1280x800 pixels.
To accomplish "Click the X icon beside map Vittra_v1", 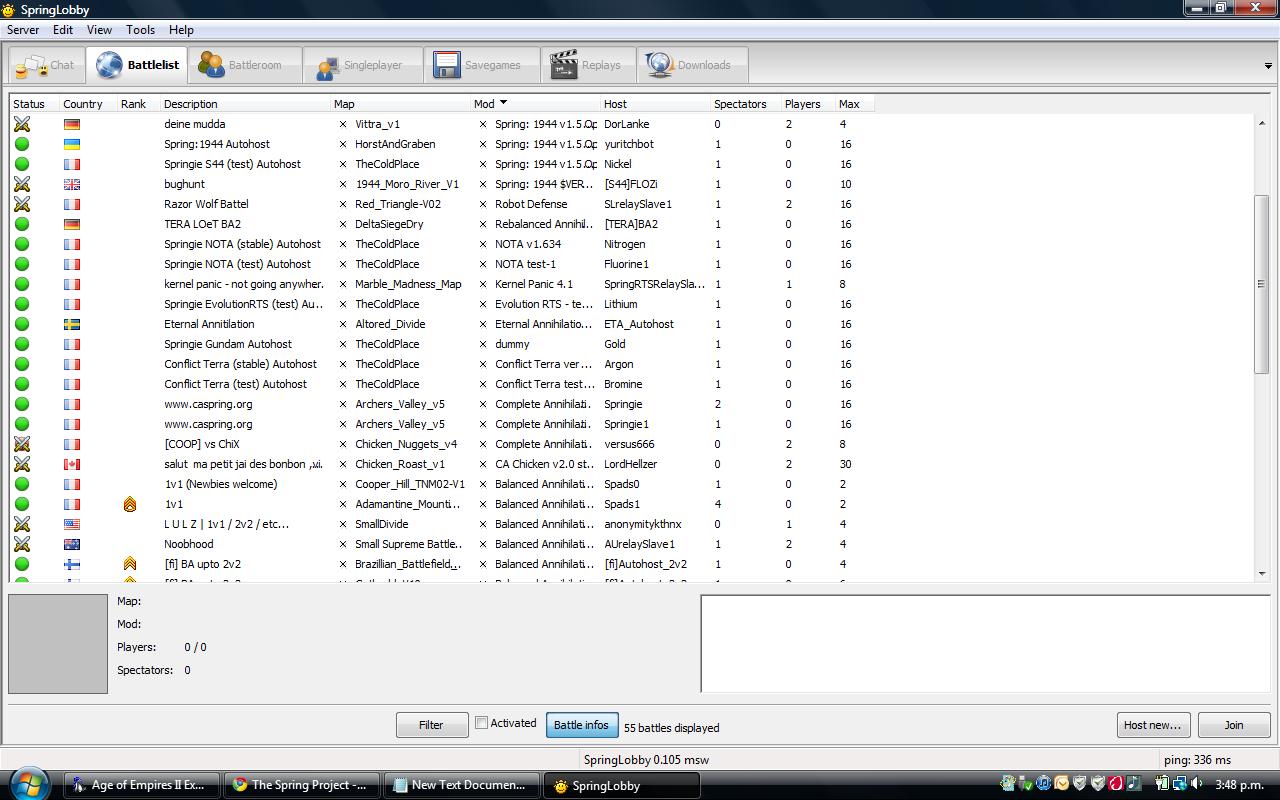I will click(343, 124).
